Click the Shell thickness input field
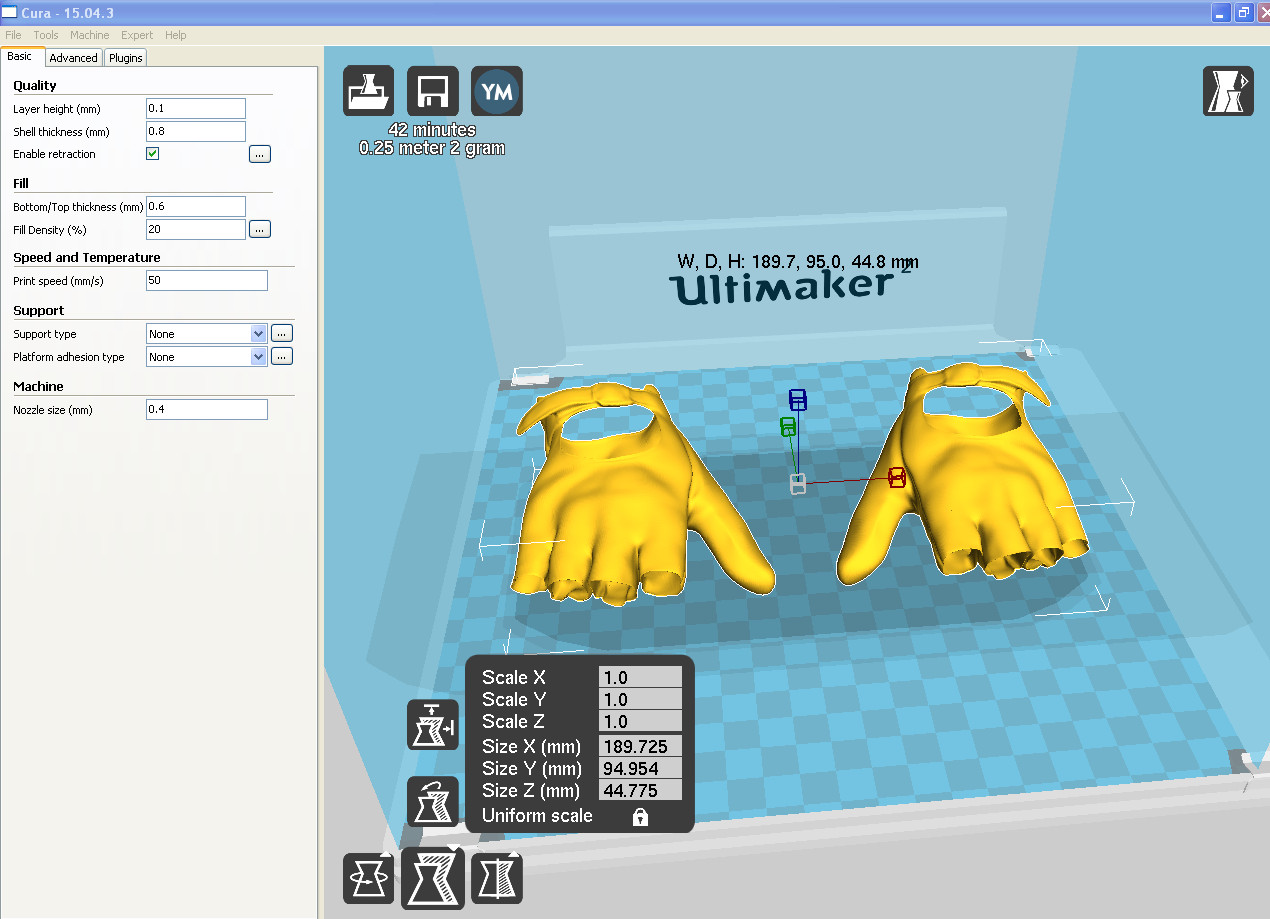Image resolution: width=1270 pixels, height=919 pixels. click(x=196, y=131)
